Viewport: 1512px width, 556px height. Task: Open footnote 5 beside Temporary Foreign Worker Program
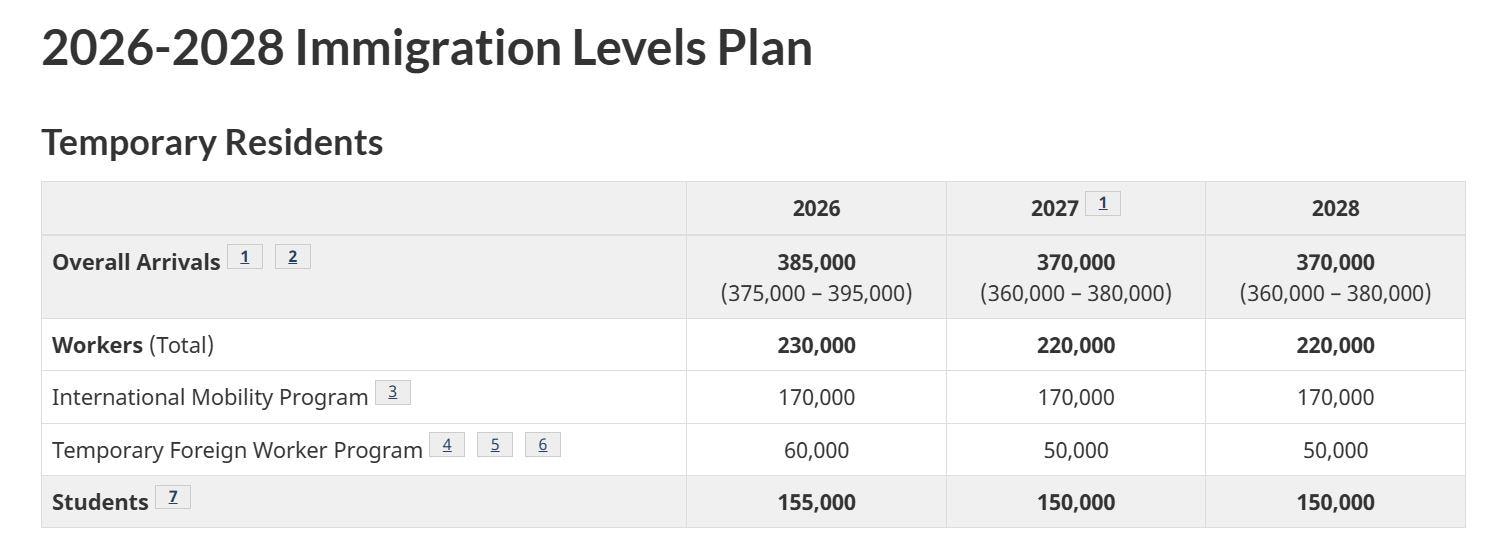tap(494, 445)
